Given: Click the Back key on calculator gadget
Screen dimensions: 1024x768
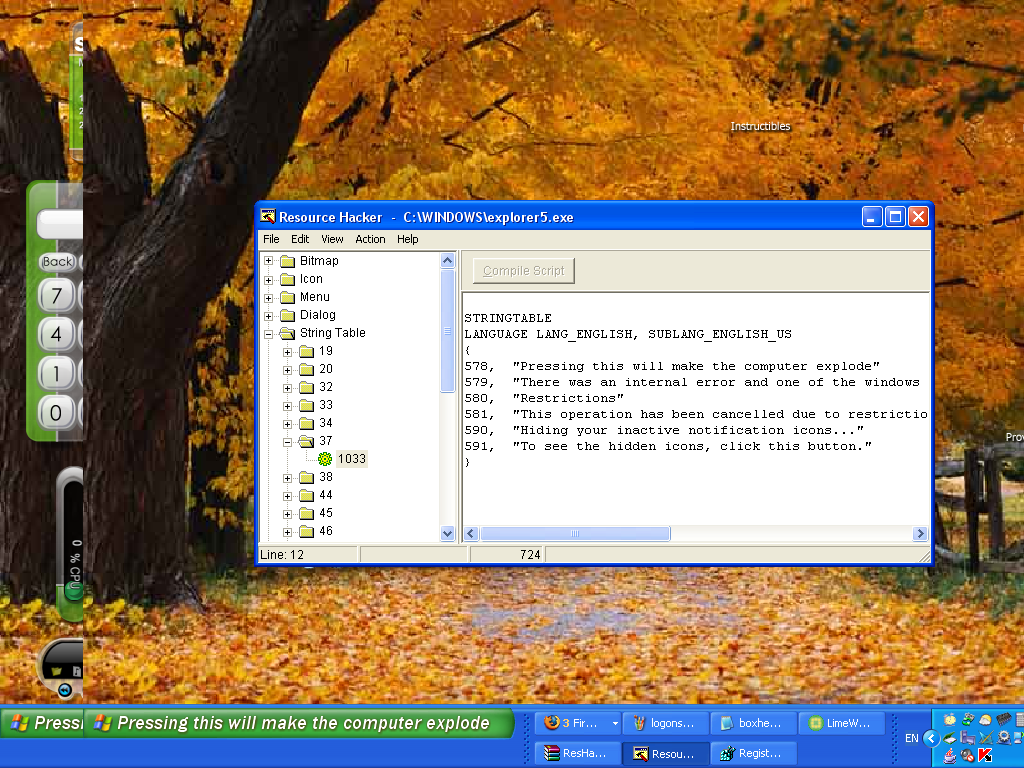Looking at the screenshot, I should (x=57, y=261).
